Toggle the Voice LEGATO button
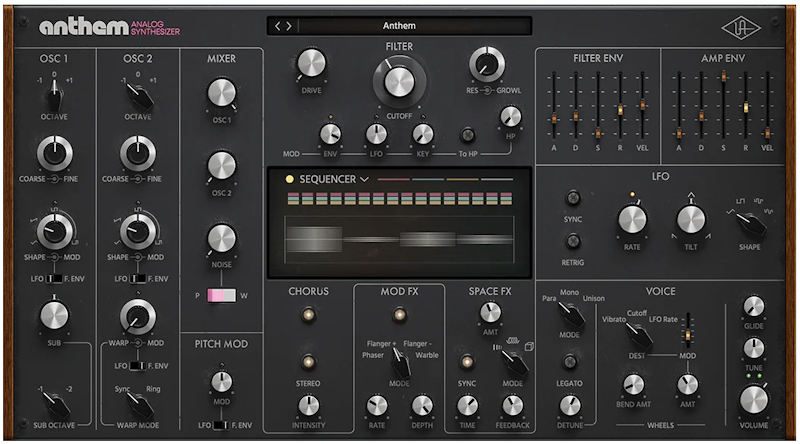 click(x=569, y=362)
